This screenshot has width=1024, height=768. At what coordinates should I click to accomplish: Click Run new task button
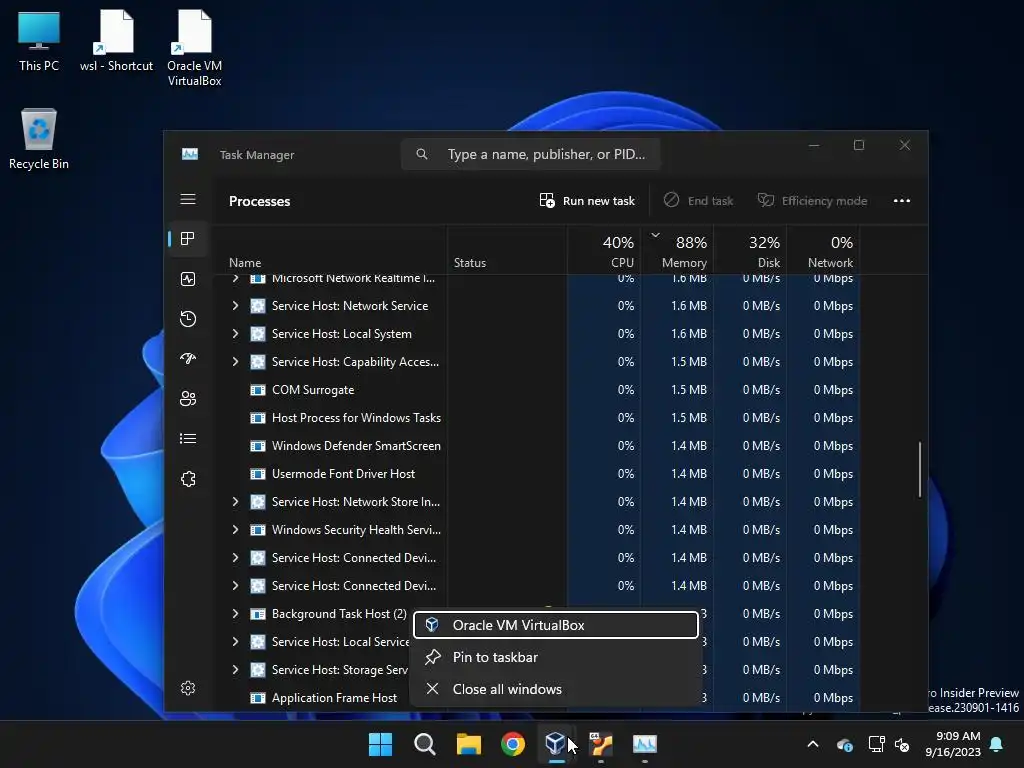tap(587, 200)
